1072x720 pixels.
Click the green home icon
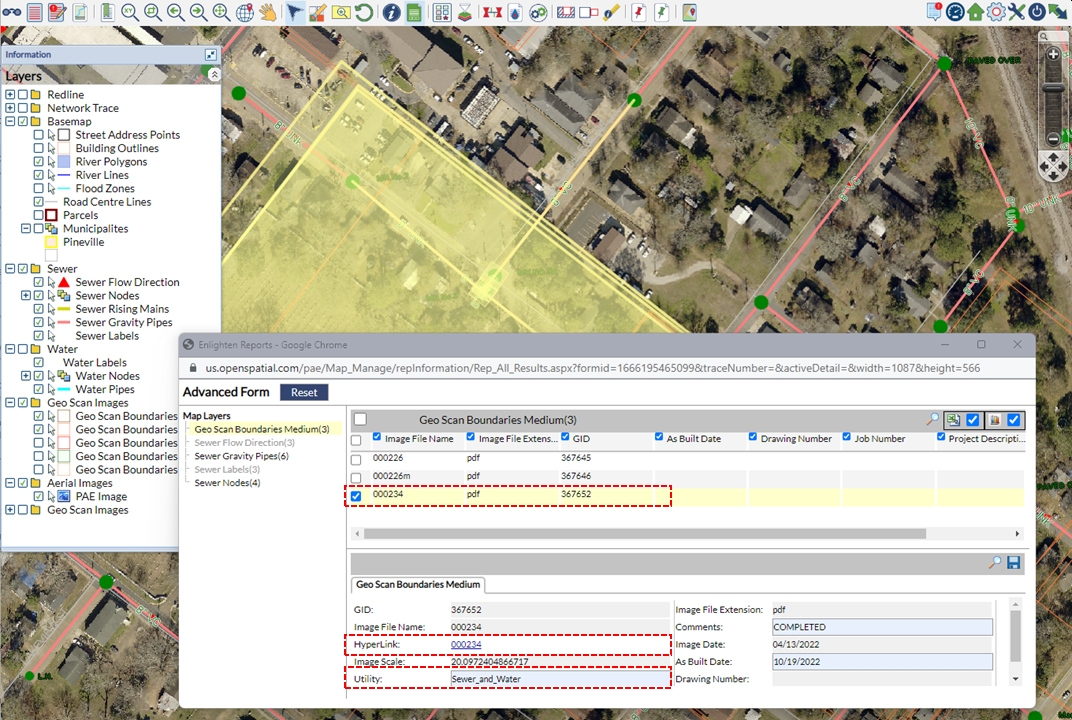pos(975,12)
